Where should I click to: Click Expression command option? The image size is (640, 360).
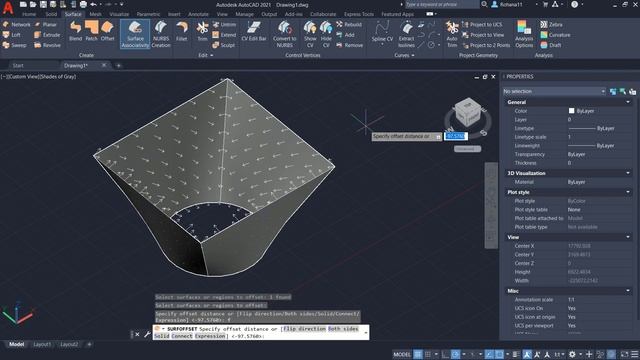(210, 336)
